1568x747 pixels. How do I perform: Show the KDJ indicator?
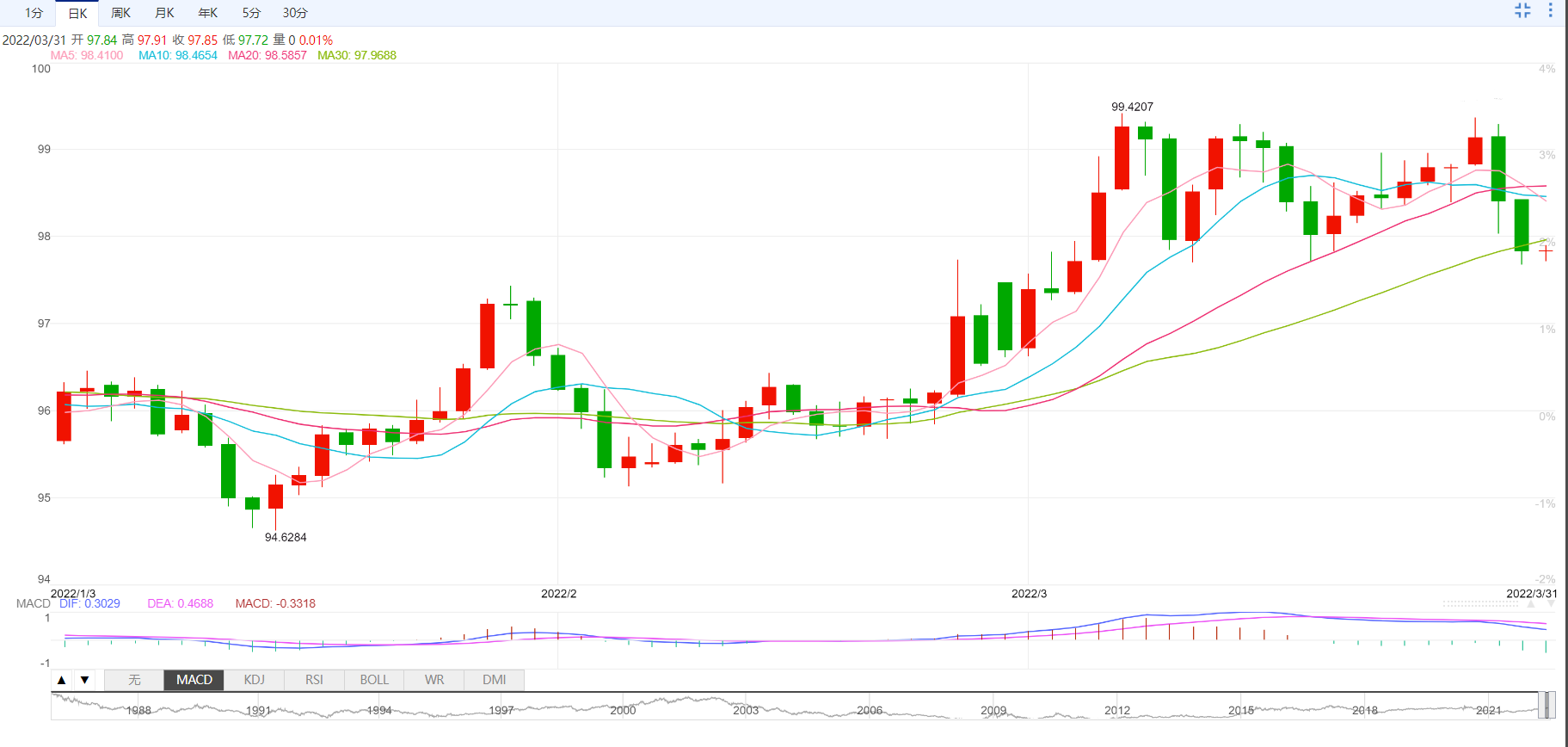pos(254,680)
